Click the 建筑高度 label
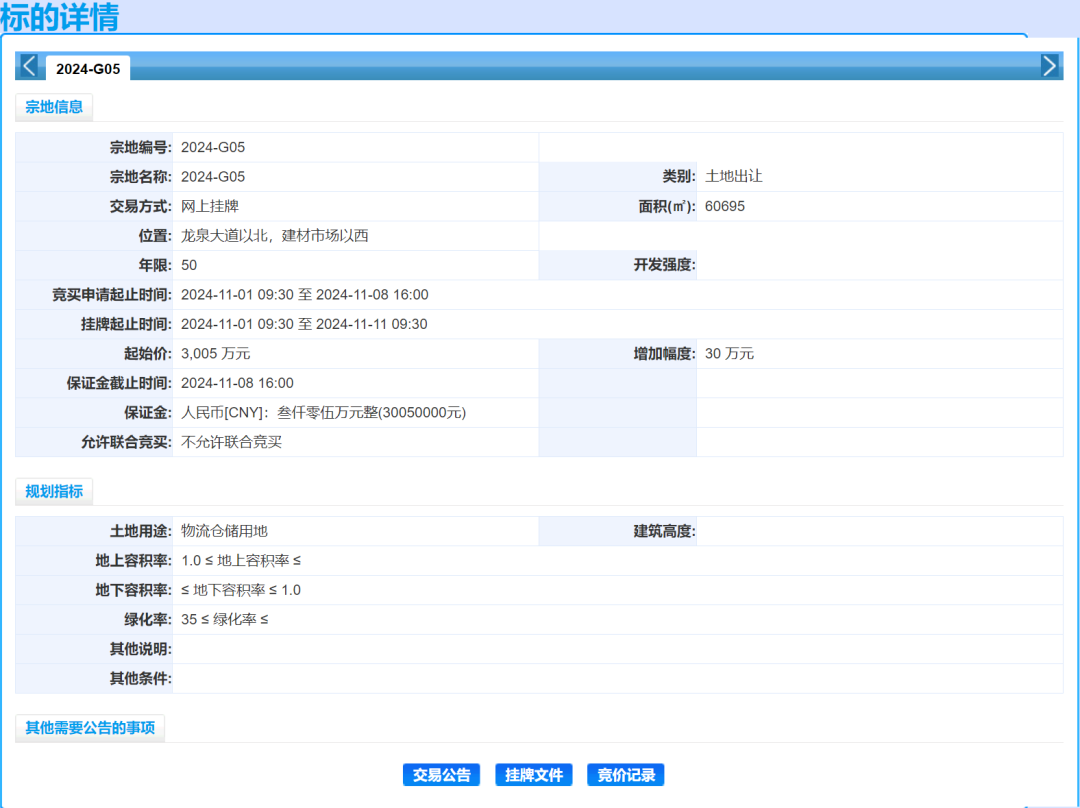This screenshot has height=808, width=1080. coord(665,531)
